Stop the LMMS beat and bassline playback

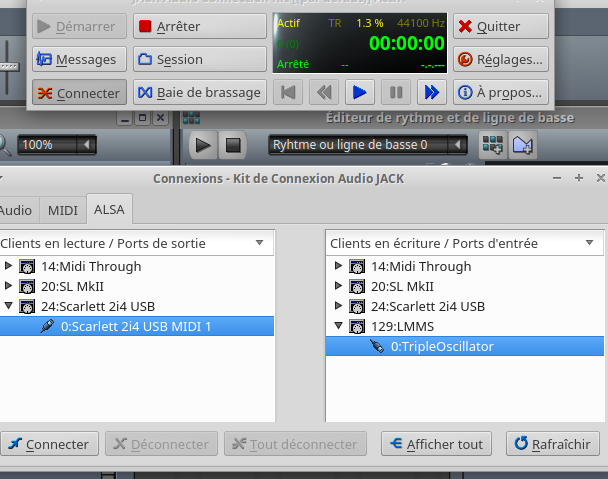pos(233,145)
